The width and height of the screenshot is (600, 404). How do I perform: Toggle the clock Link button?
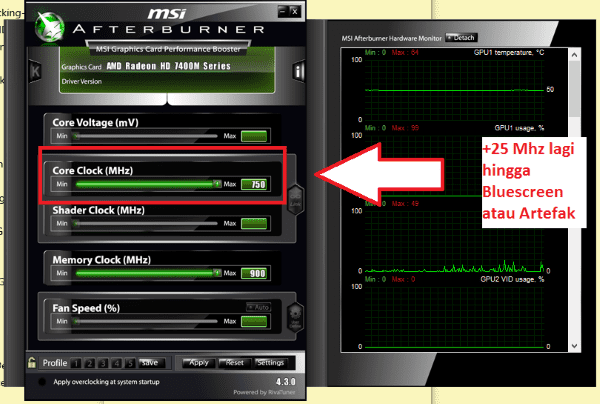coord(295,200)
